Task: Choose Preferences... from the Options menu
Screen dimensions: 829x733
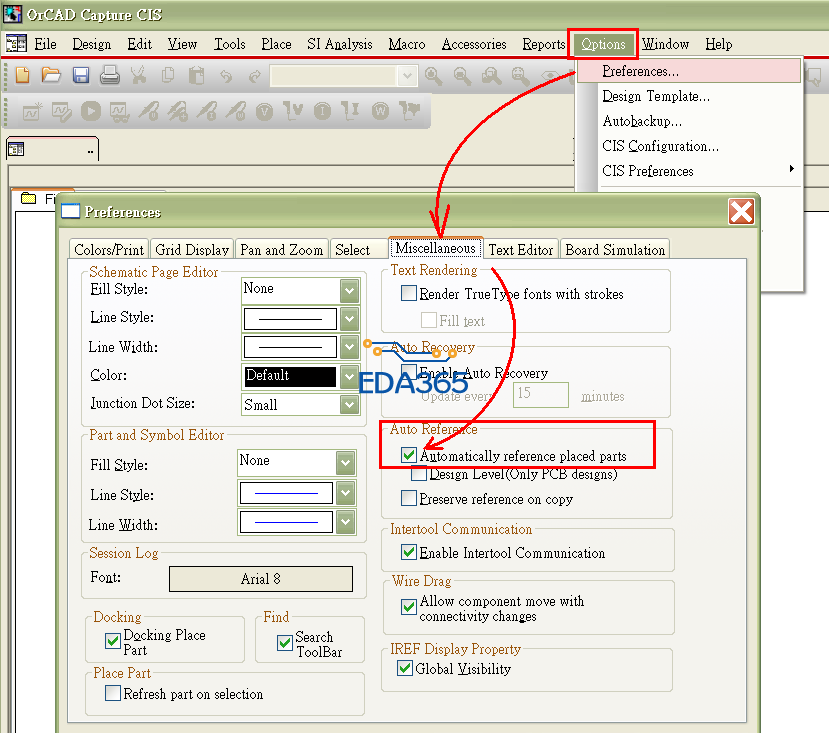Action: coord(689,71)
